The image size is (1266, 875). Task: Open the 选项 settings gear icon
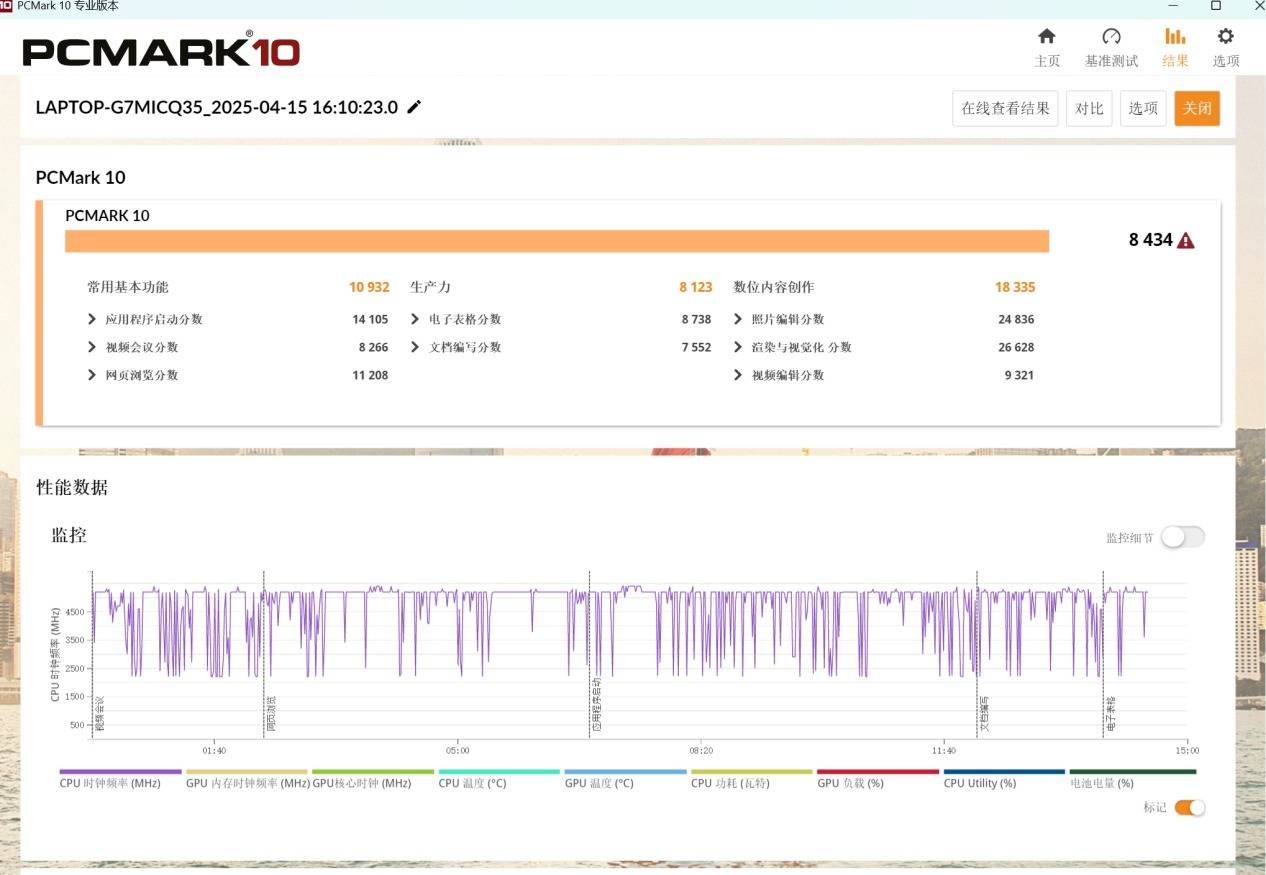pos(1225,37)
